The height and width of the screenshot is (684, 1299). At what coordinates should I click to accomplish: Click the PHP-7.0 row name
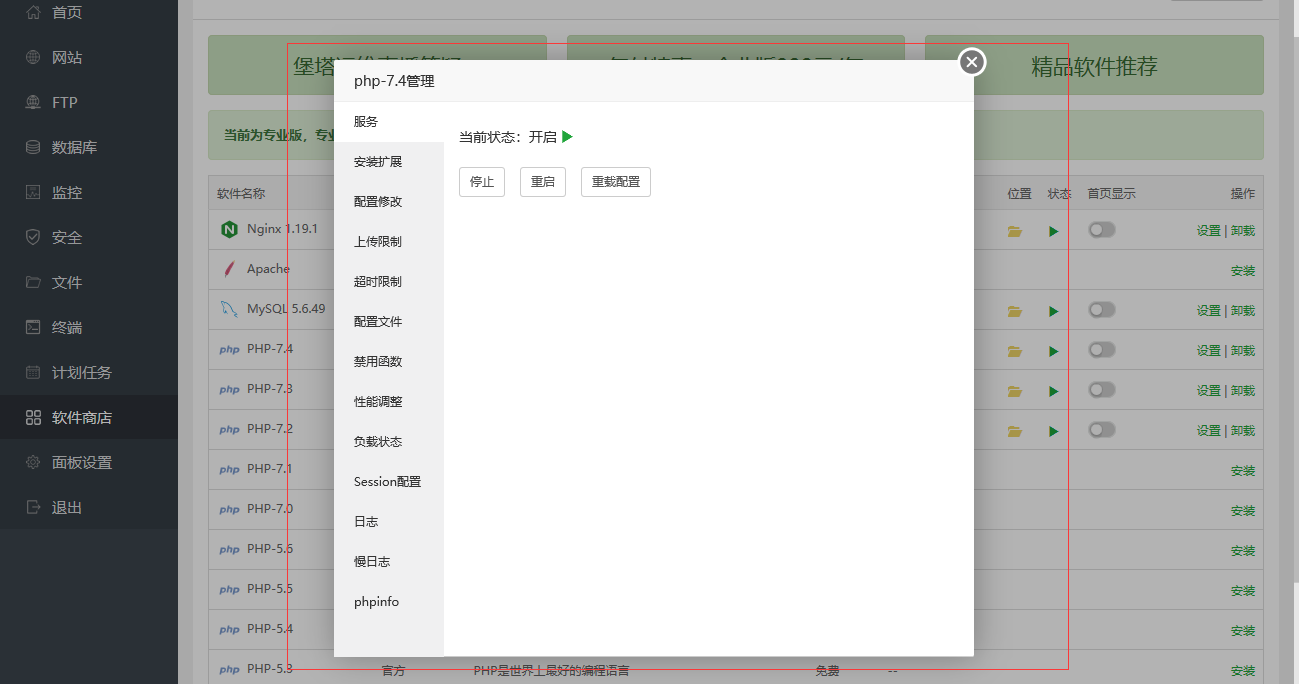point(270,509)
